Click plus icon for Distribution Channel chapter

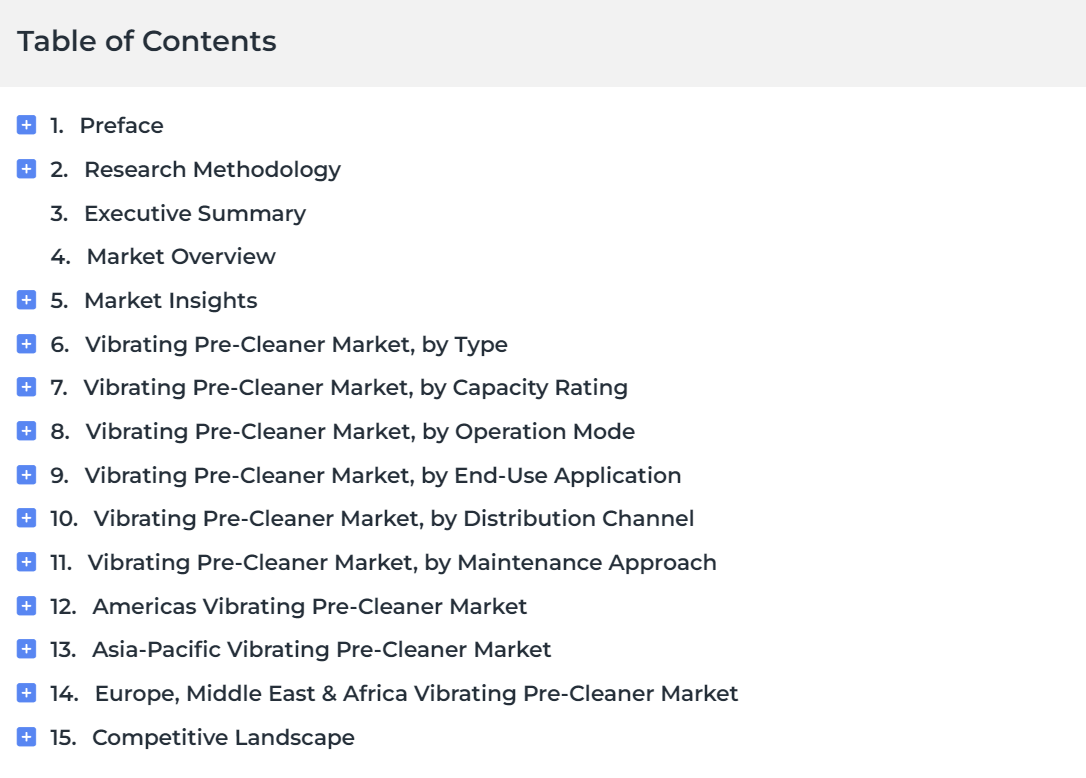coord(26,518)
